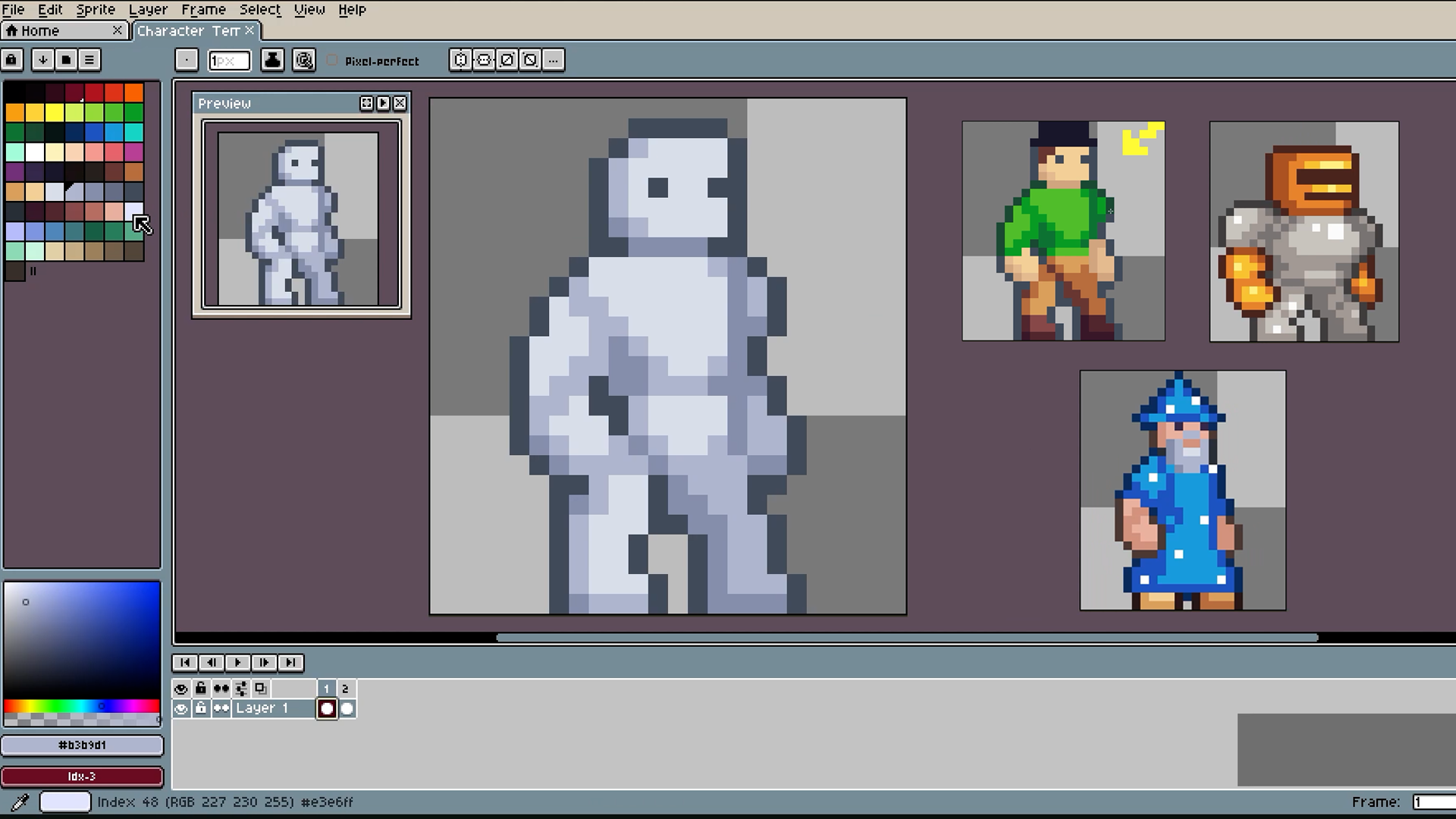Screen dimensions: 1456x819
Task: Toggle the palette edit lock icon
Action: coord(12,60)
